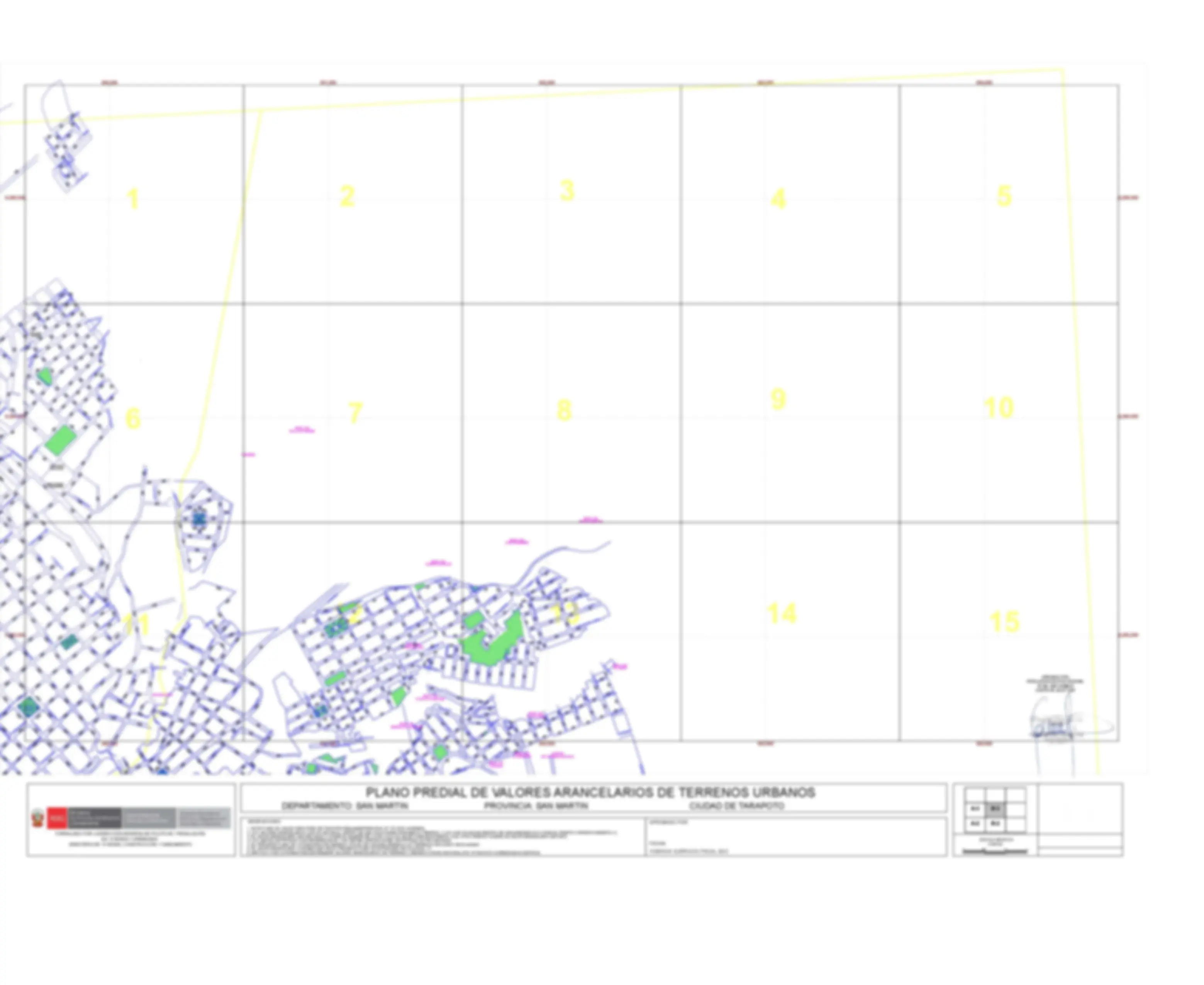Viewport: 1204px width, 985px height.
Task: Click the blue plaza block near sector 6 bottom
Action: point(198,518)
